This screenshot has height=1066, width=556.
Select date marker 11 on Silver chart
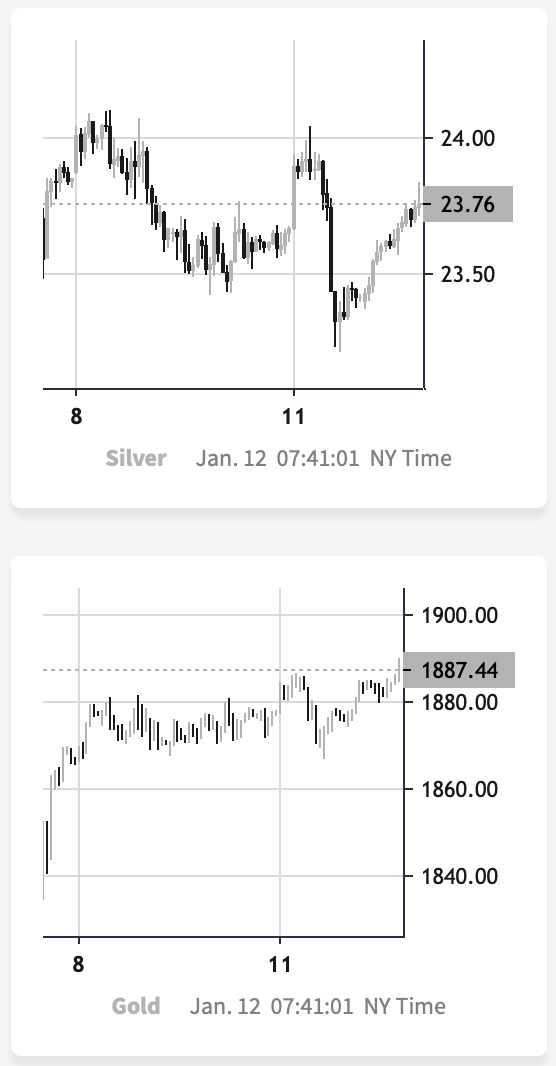click(294, 416)
